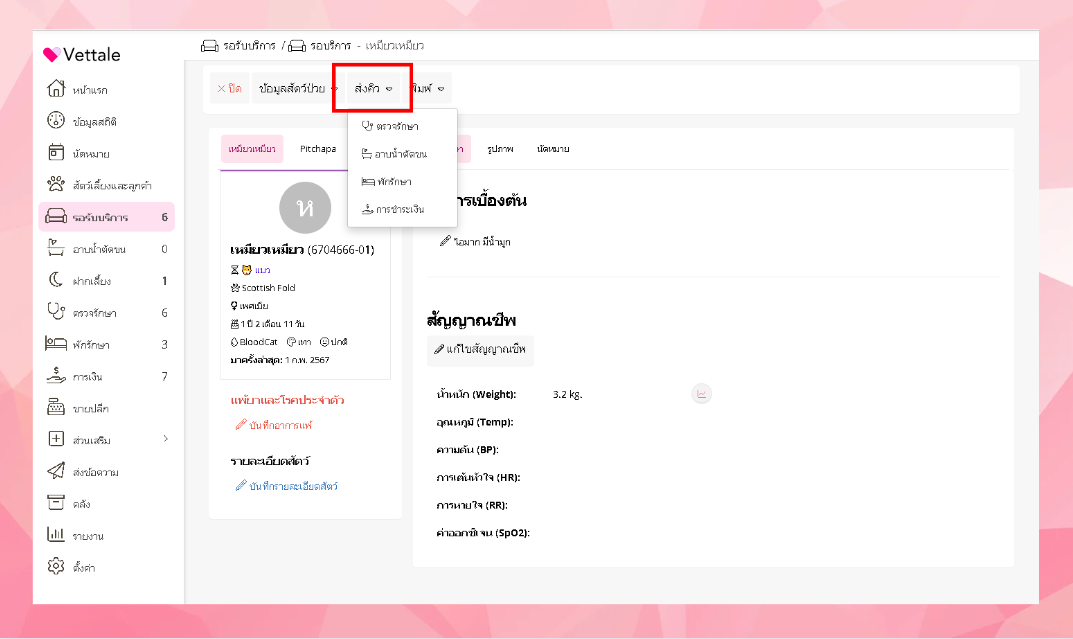Open ส่วนเสริม plus-box icon
Screen dimensions: 1073x639
[56, 439]
